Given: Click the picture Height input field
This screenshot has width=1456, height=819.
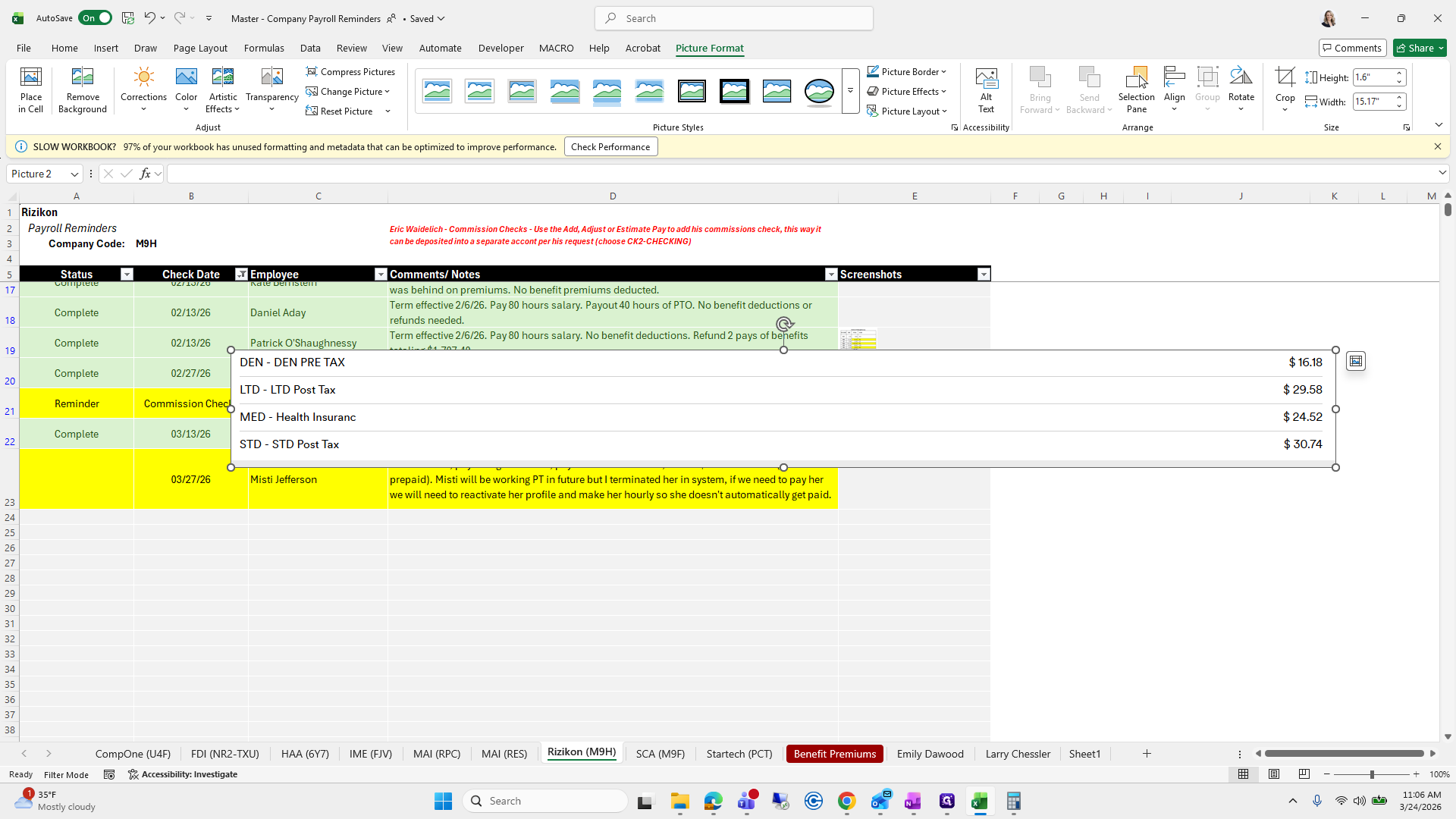Looking at the screenshot, I should click(1373, 77).
